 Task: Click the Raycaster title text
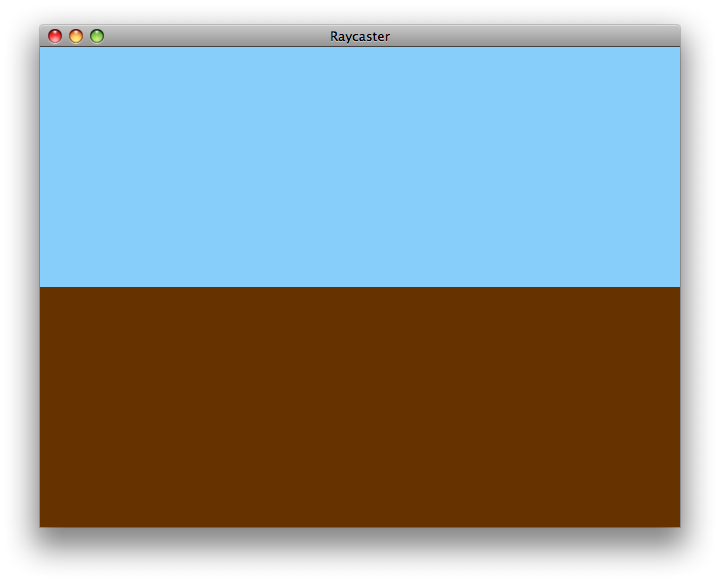360,37
